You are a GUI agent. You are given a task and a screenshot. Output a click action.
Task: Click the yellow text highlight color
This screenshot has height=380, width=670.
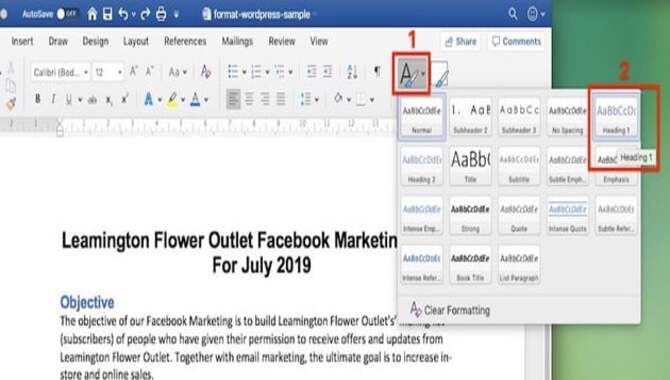[172, 99]
